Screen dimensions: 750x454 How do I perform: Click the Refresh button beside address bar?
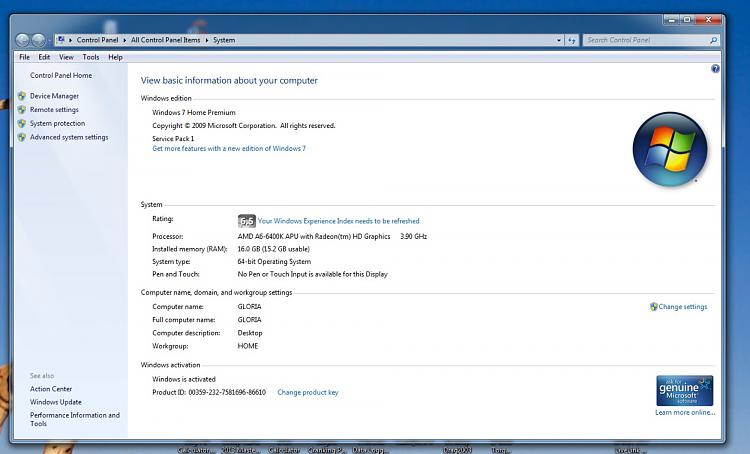click(572, 40)
